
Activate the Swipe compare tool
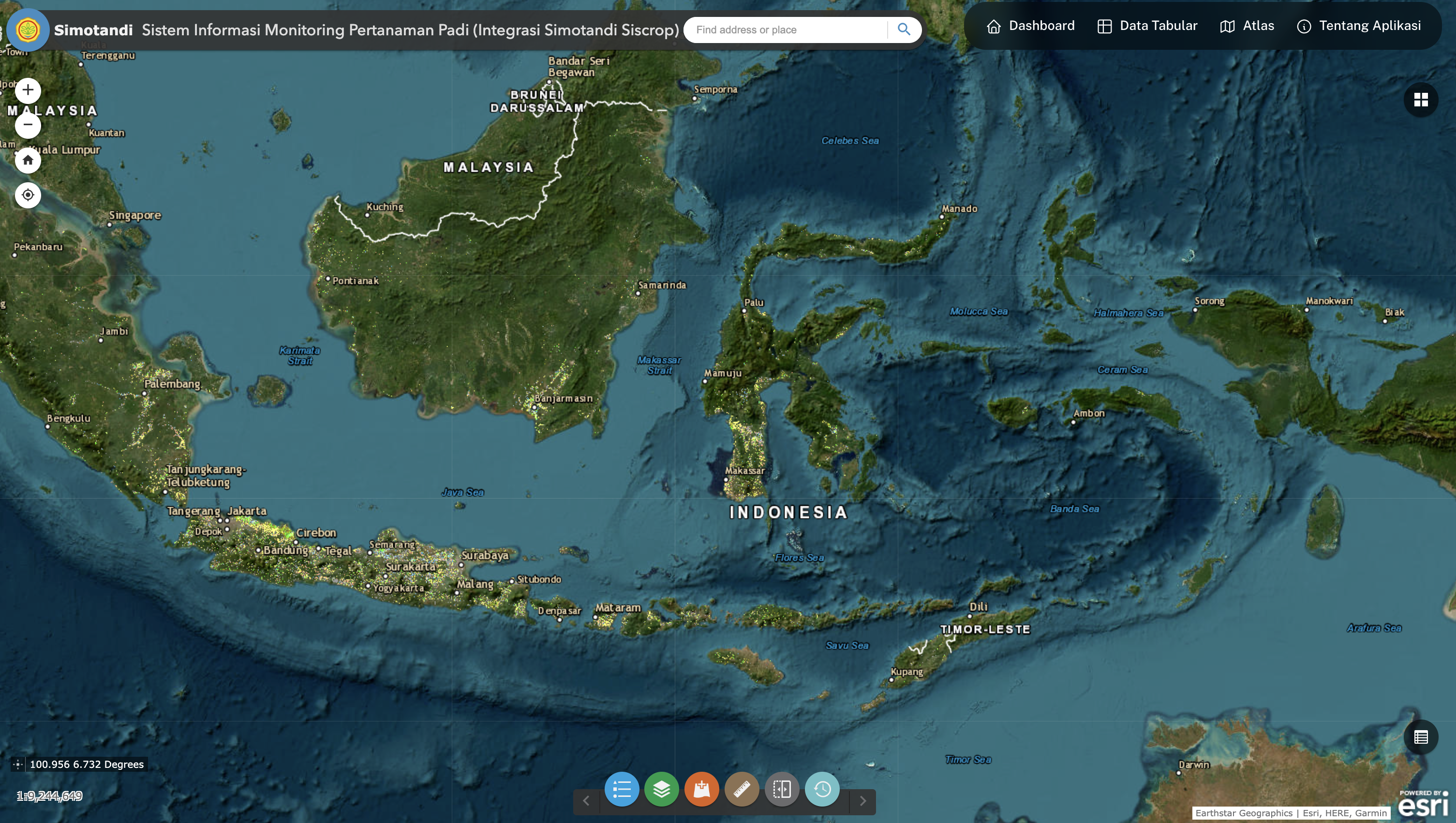point(782,789)
